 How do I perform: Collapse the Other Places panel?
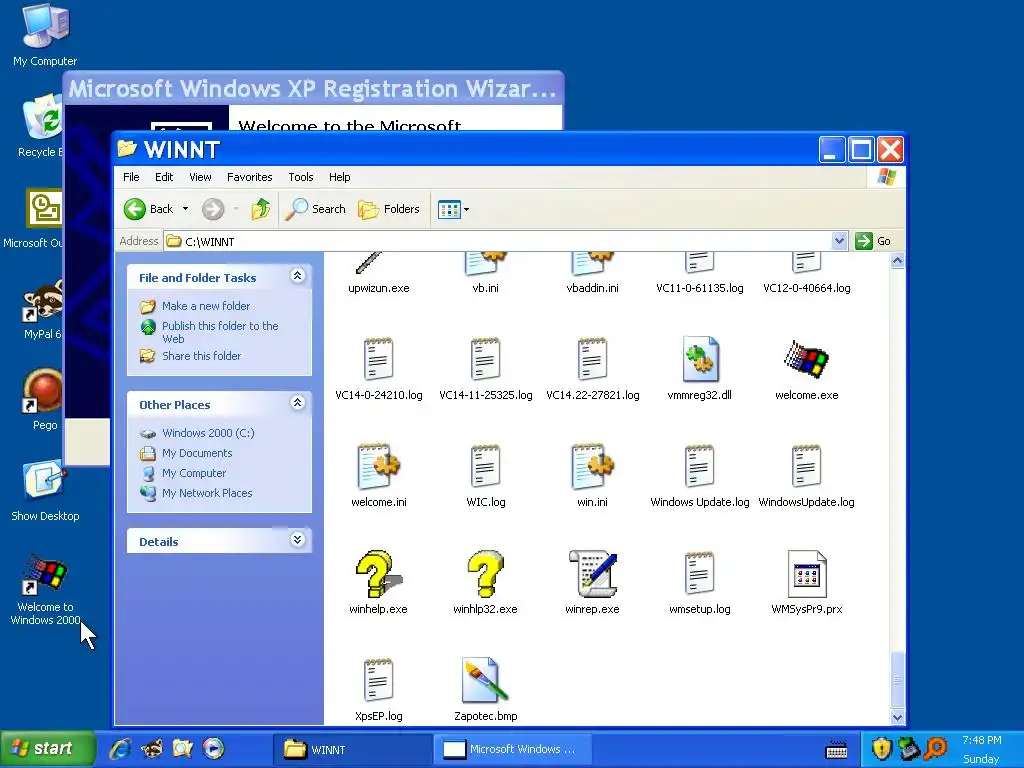pos(297,402)
